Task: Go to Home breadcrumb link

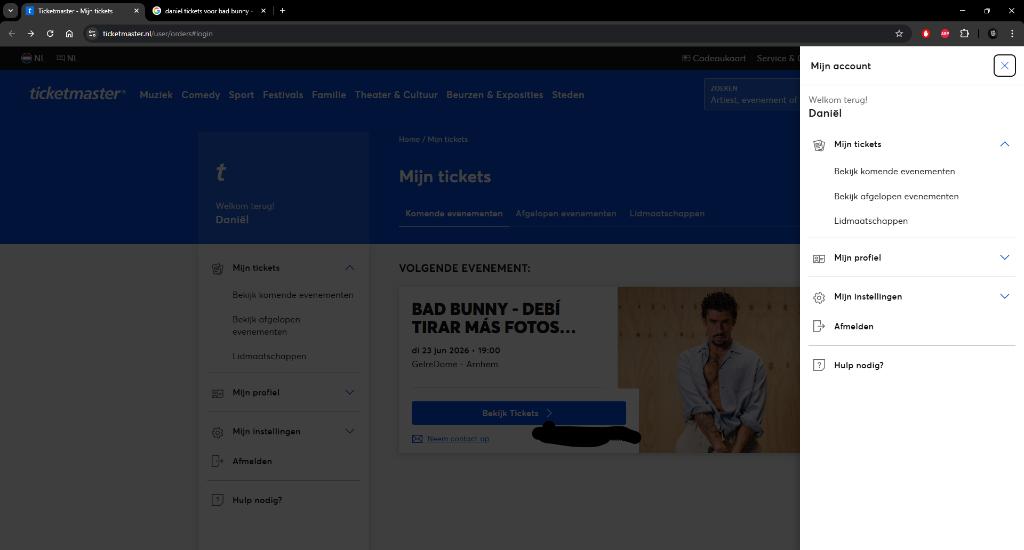Action: [x=409, y=139]
